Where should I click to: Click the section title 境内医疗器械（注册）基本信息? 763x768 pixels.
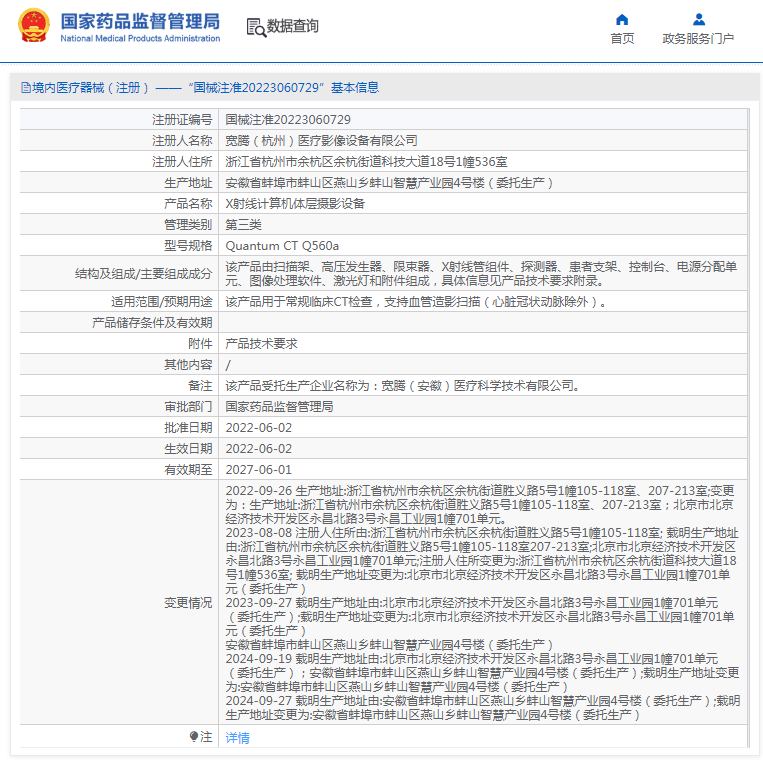205,88
